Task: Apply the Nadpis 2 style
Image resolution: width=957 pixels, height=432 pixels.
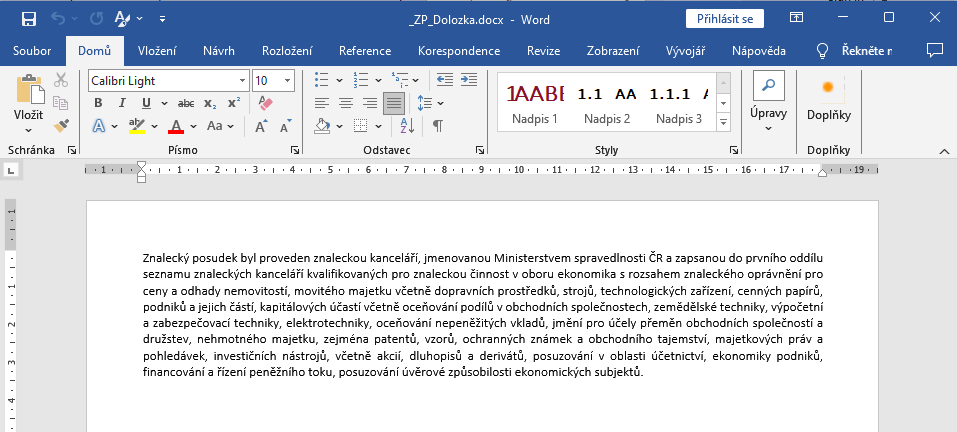Action: point(607,104)
